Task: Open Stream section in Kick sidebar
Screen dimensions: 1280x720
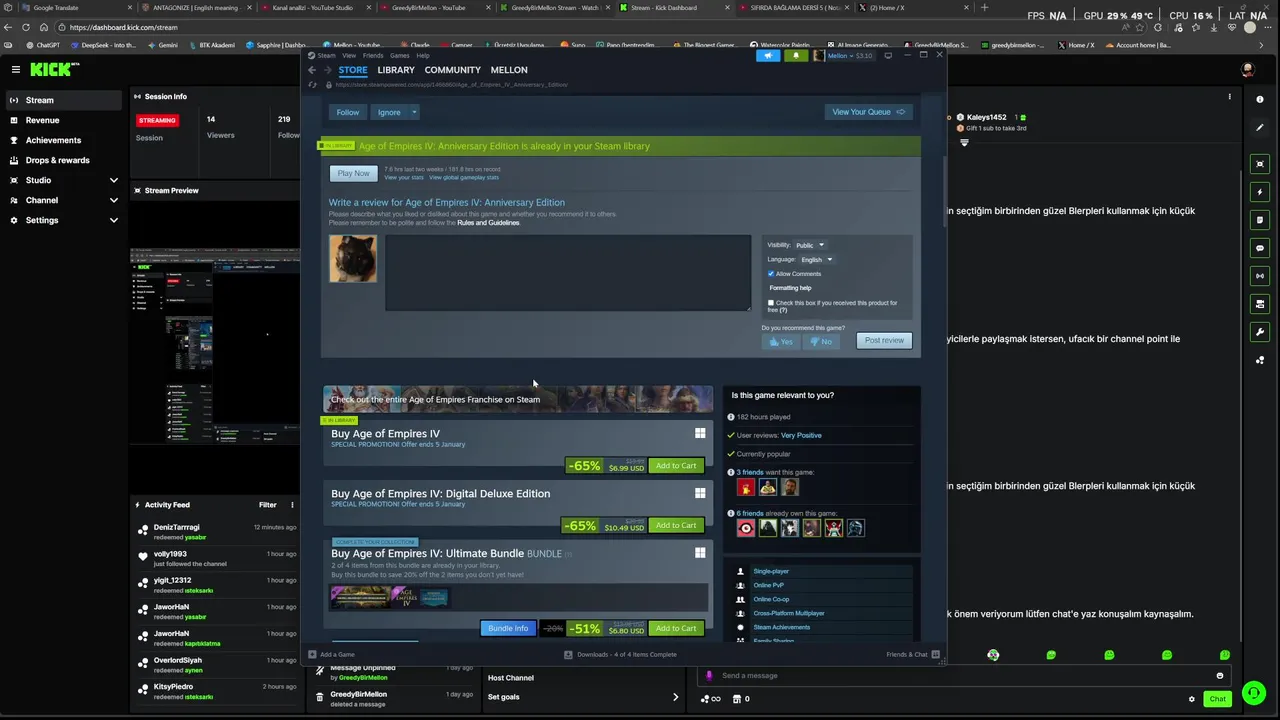Action: pos(64,100)
